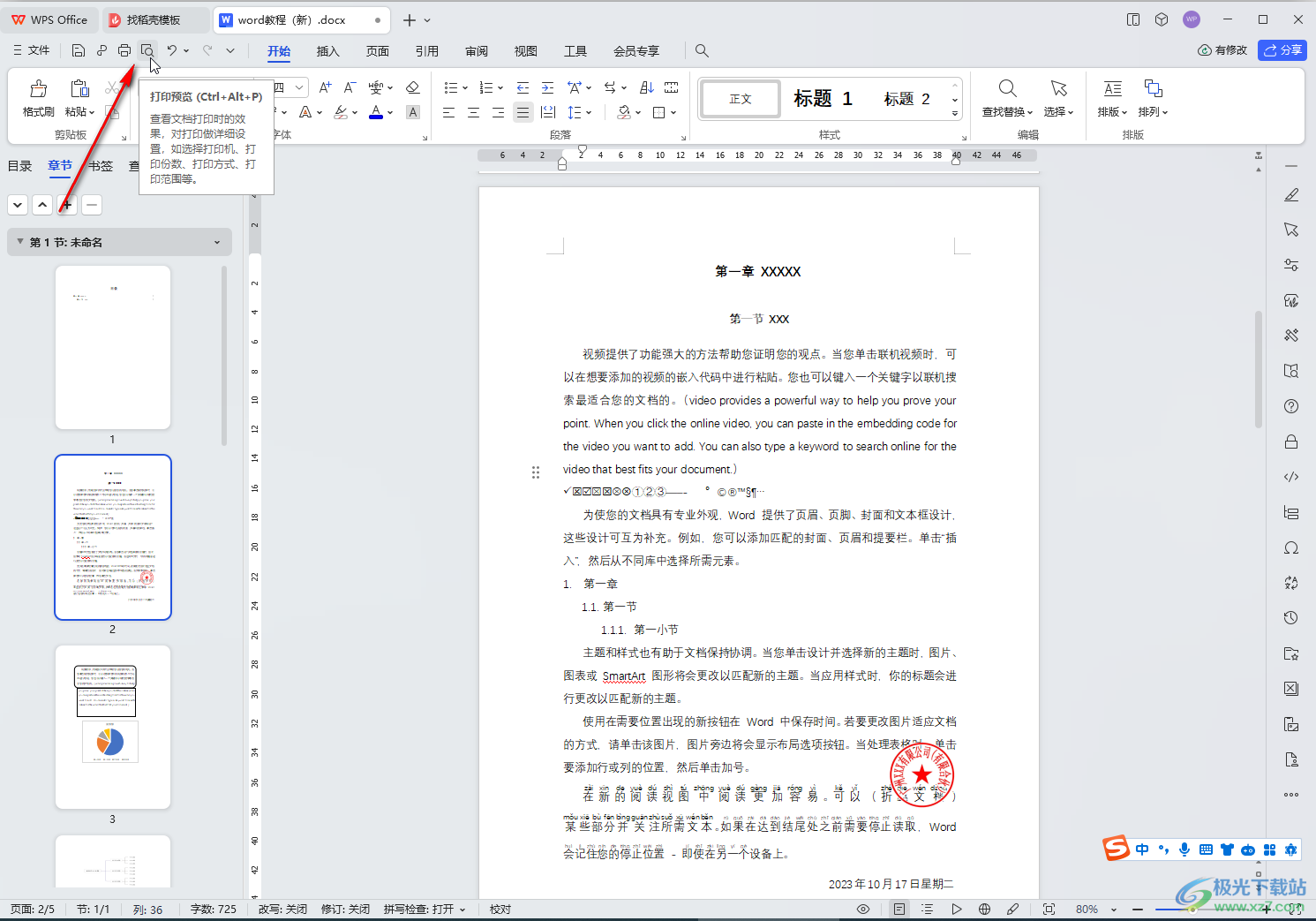Toggle justify alignment button
Viewport: 1316px width, 921px height.
pyautogui.click(x=523, y=112)
